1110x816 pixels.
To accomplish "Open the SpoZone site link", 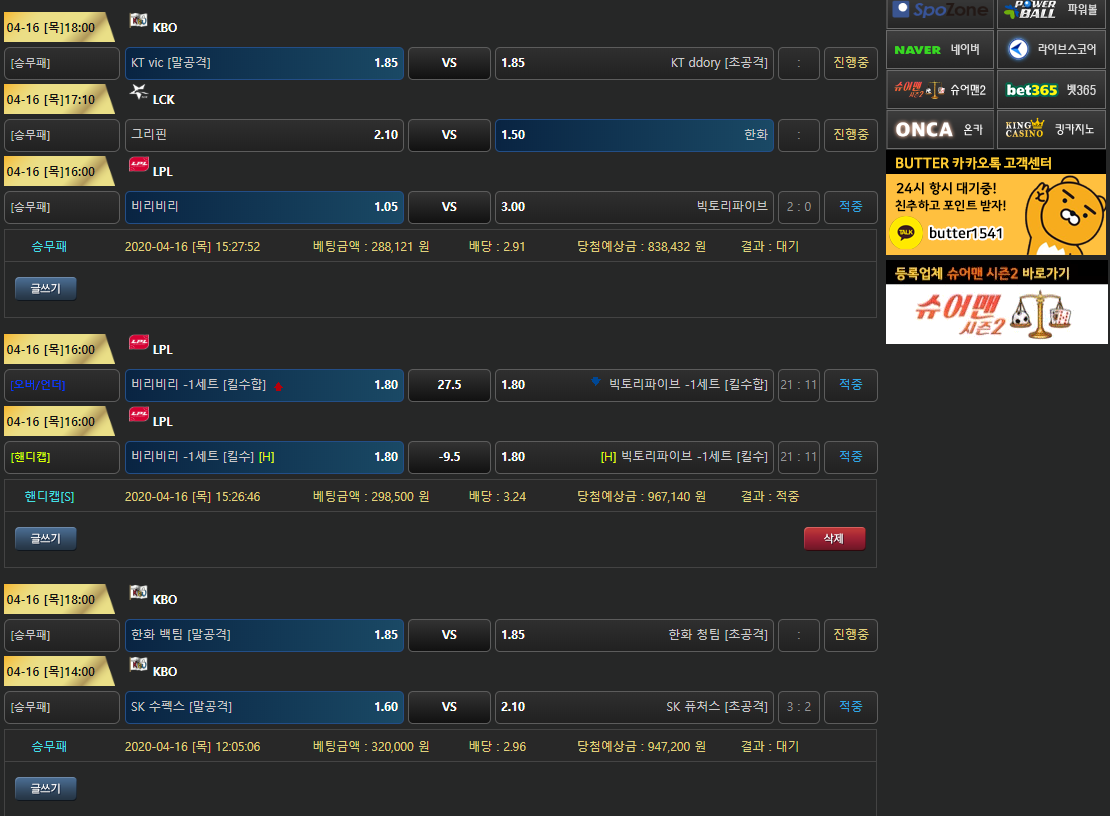I will [940, 10].
